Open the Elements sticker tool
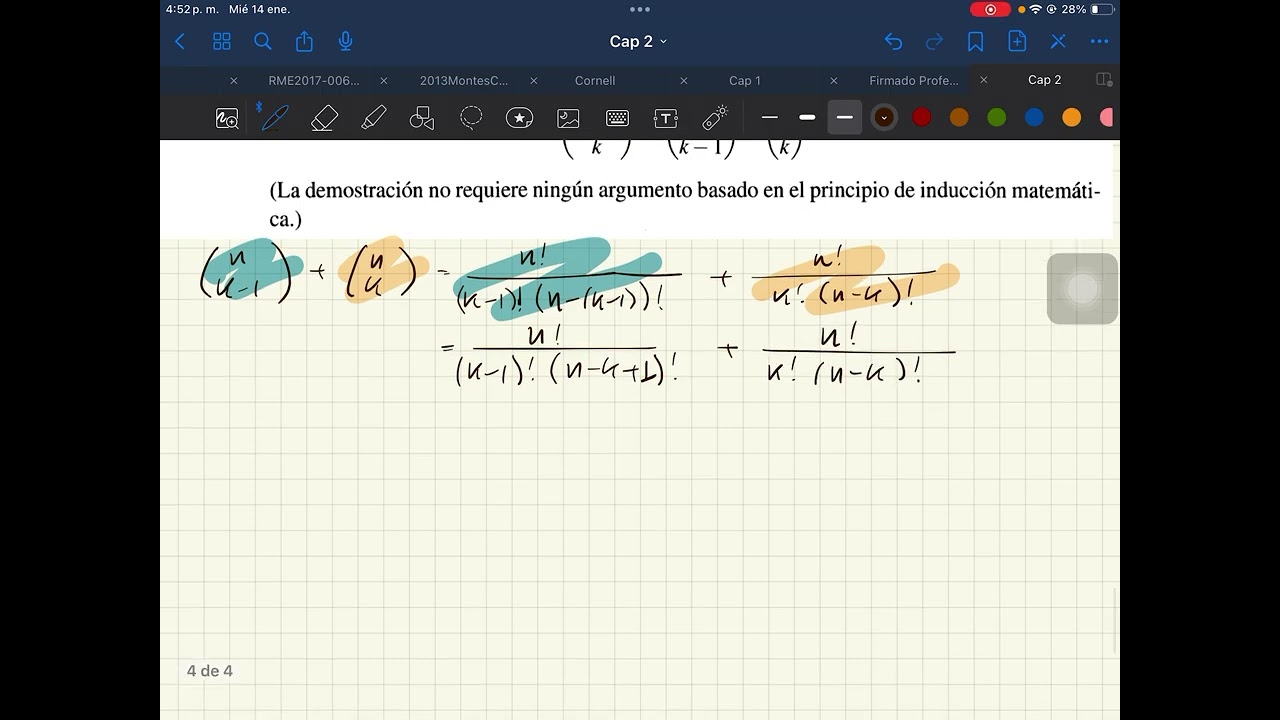This screenshot has height=720, width=1280. 519,118
